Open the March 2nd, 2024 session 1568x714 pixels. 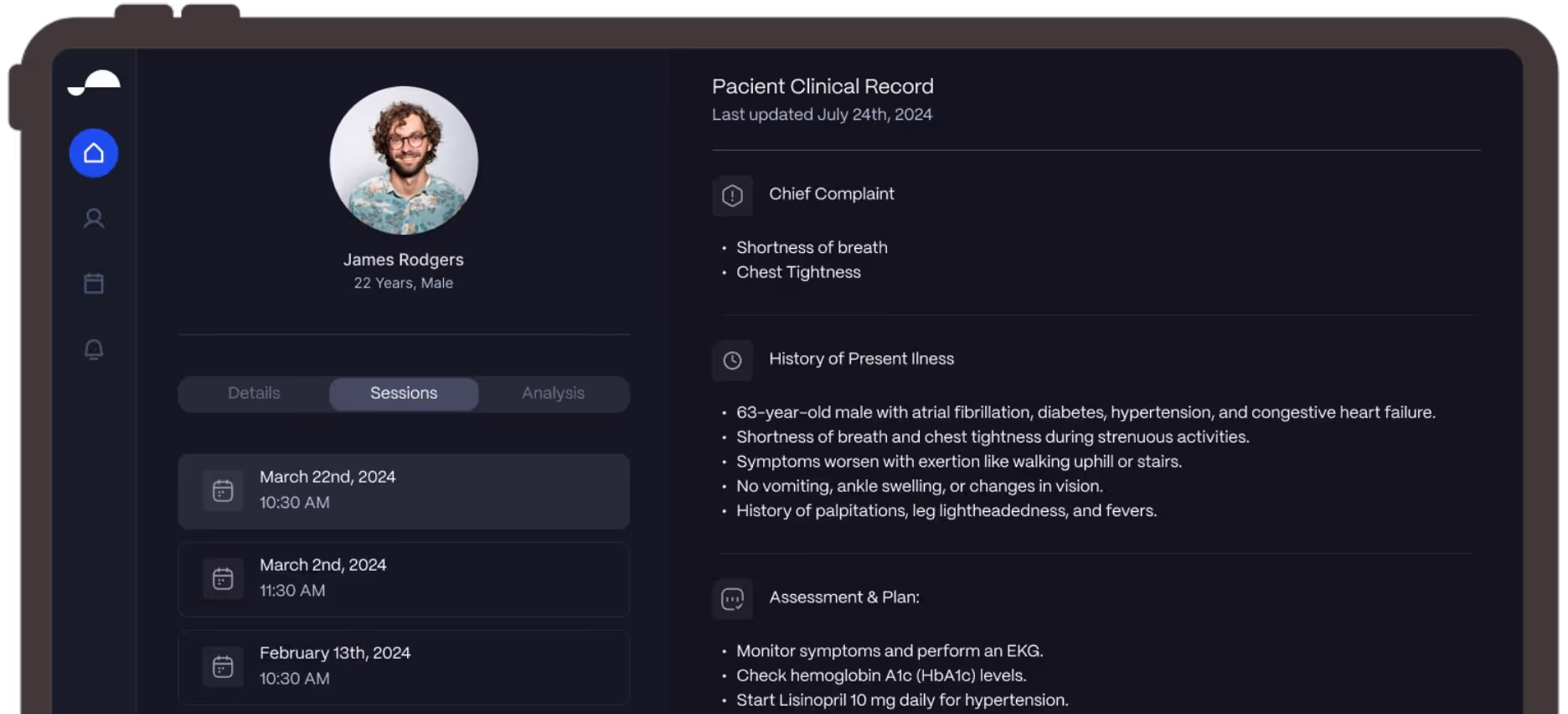coord(403,579)
